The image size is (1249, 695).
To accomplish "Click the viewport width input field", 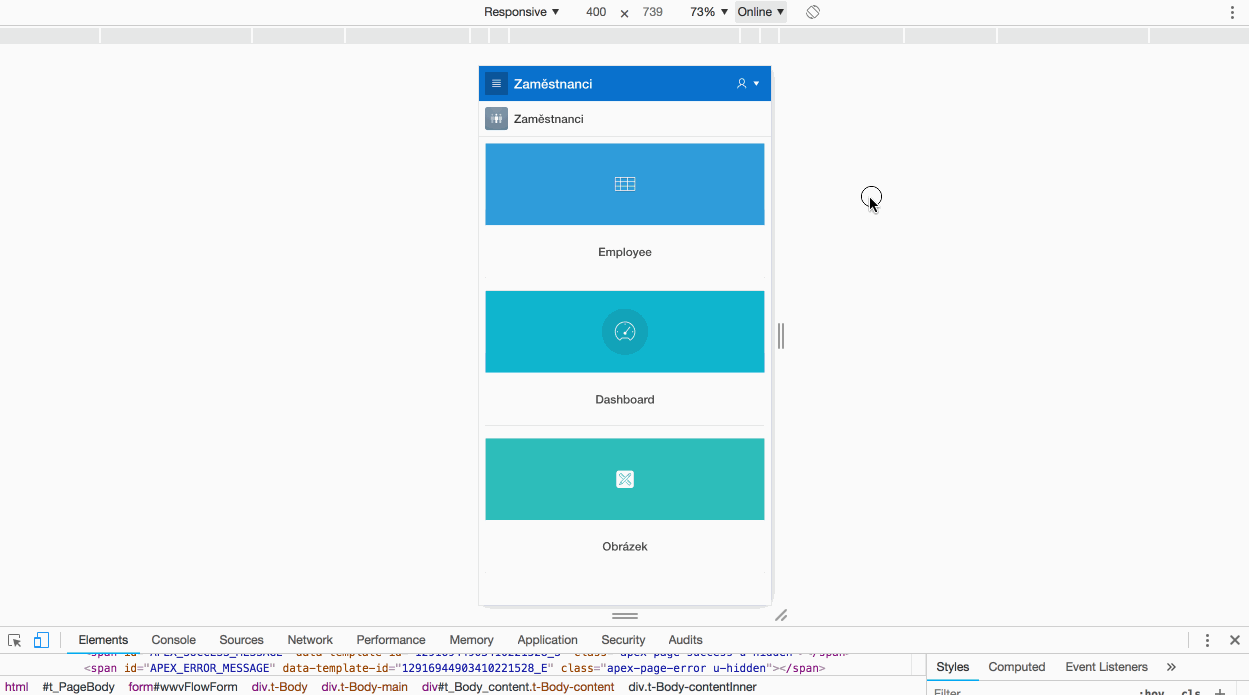I will coord(596,12).
